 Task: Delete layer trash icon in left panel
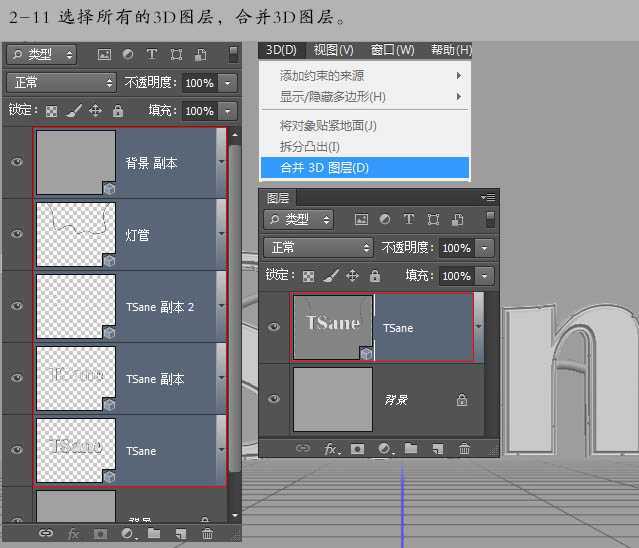click(207, 533)
